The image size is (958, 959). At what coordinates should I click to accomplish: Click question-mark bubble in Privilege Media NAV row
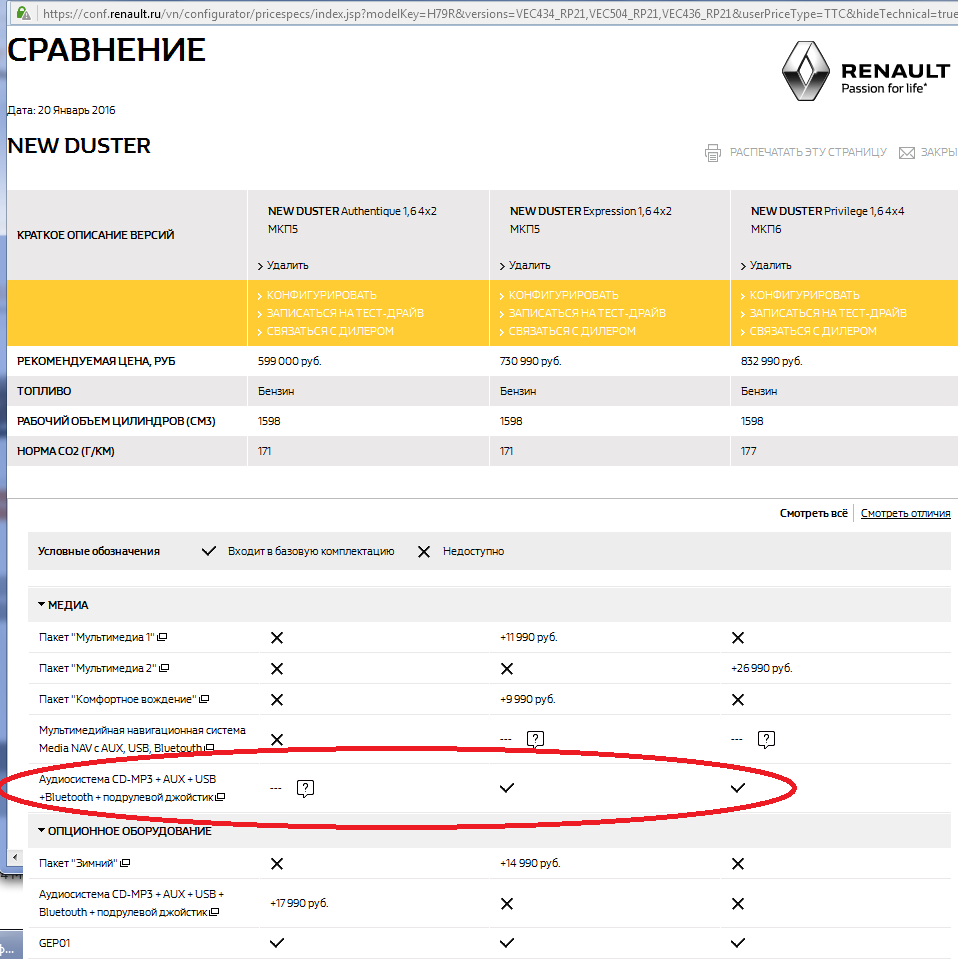(766, 739)
